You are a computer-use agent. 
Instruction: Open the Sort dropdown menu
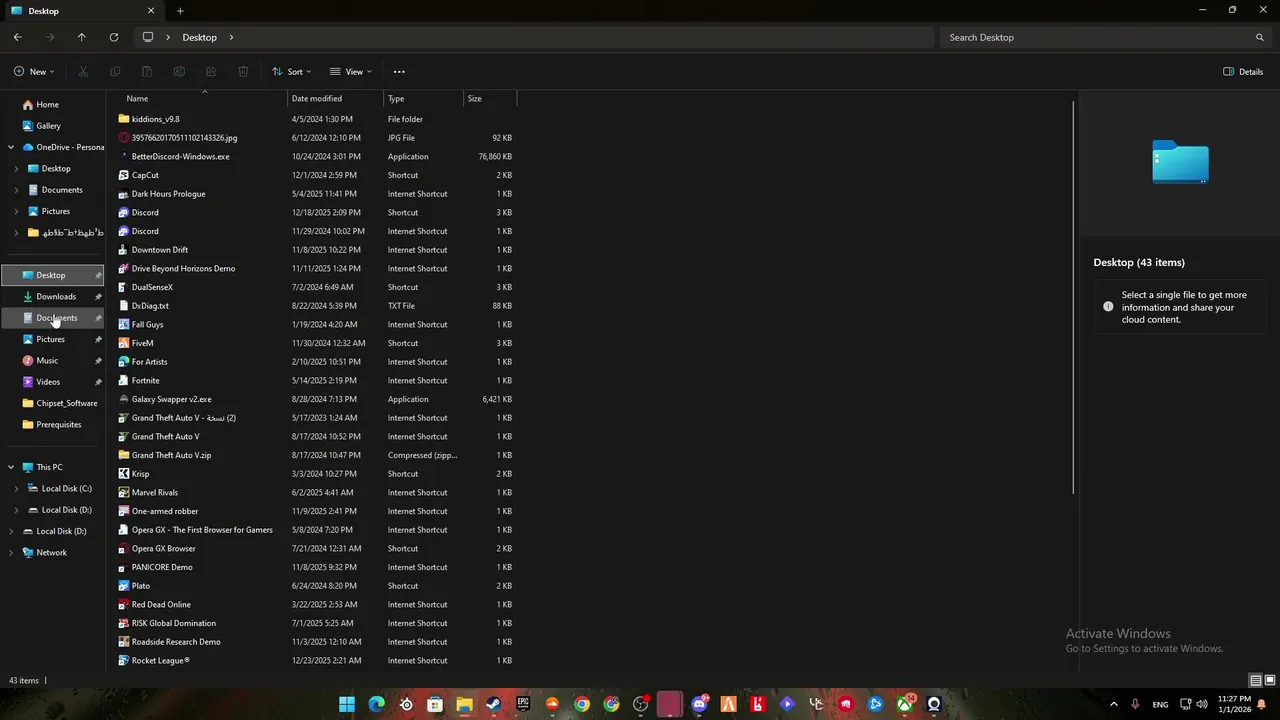pyautogui.click(x=291, y=72)
